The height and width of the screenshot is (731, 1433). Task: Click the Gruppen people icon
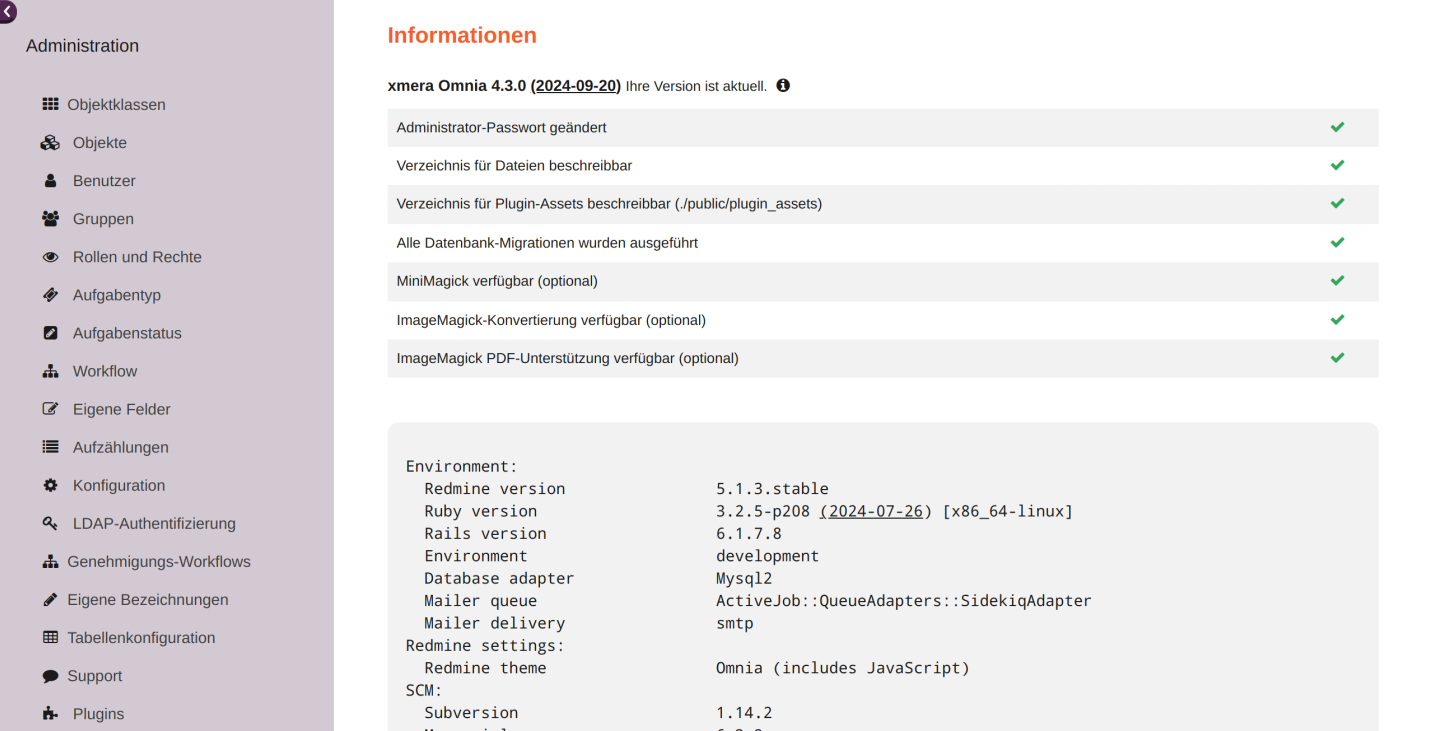(x=50, y=219)
